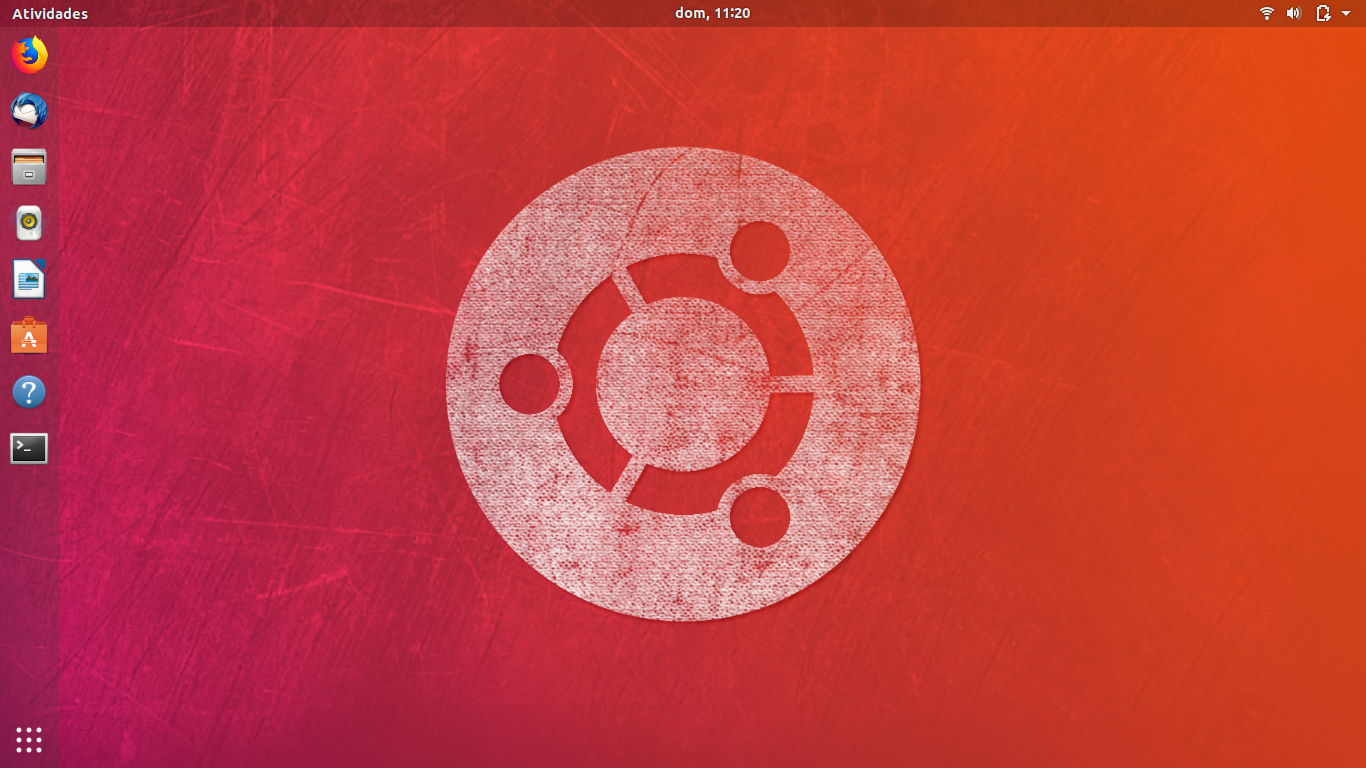Open Ubuntu Software store icon
Screen dimensions: 1366x768
[29, 336]
